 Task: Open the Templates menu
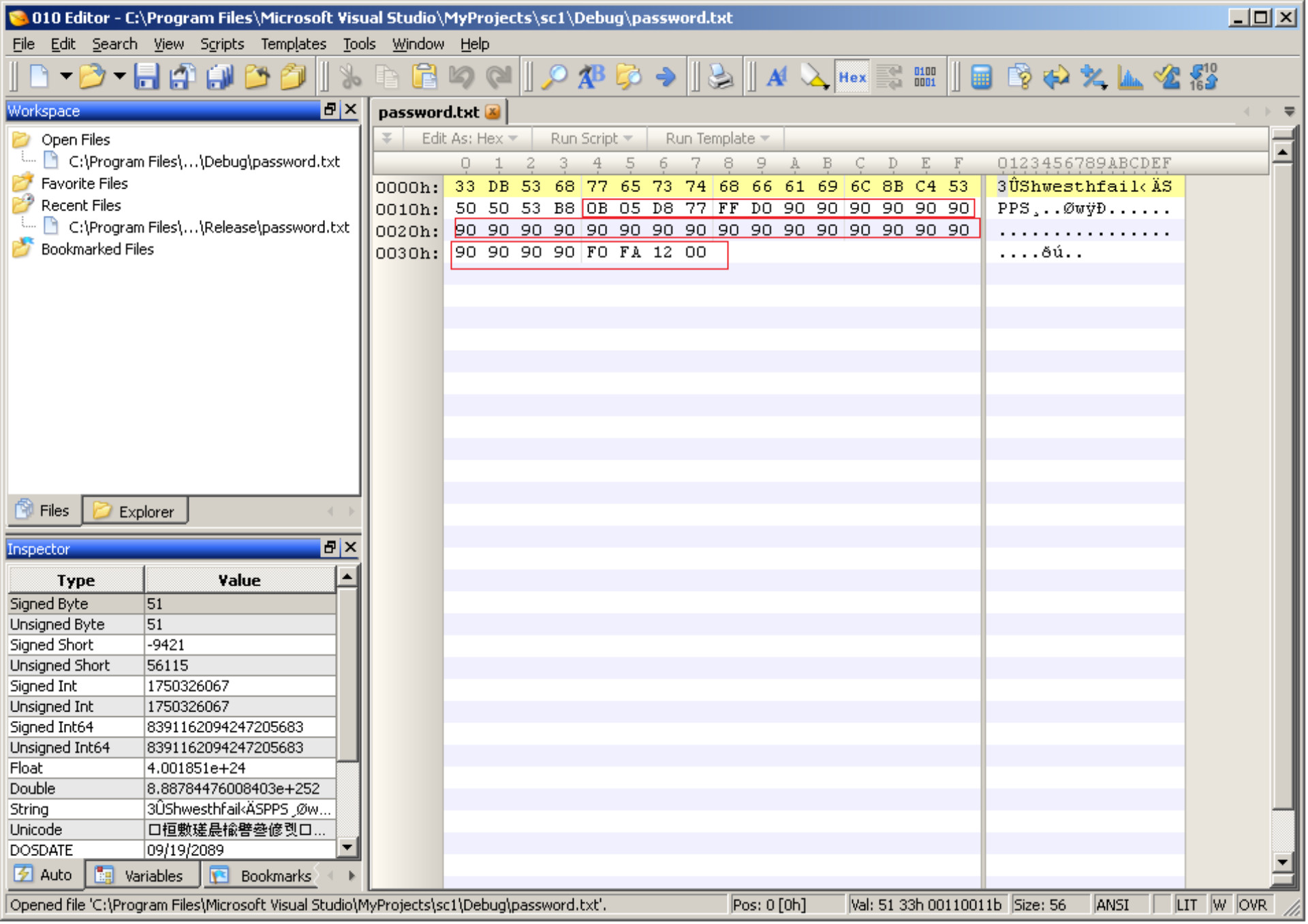coord(293,44)
